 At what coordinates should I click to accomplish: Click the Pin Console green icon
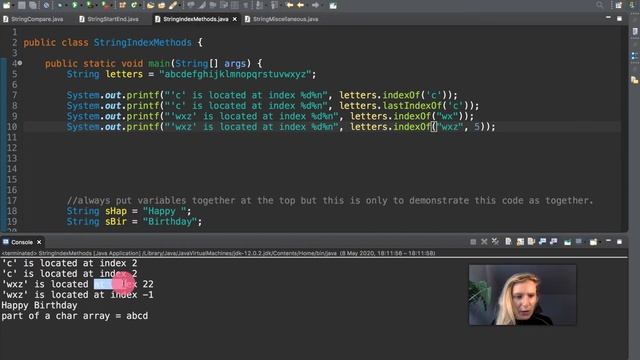567,242
